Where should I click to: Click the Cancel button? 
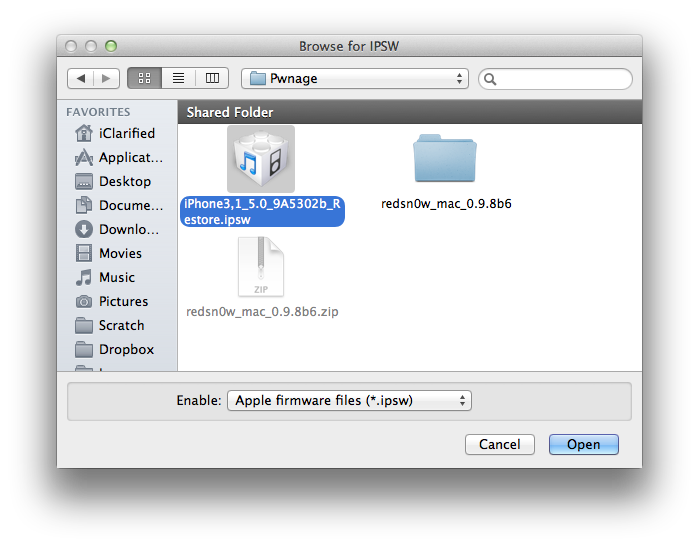[500, 444]
